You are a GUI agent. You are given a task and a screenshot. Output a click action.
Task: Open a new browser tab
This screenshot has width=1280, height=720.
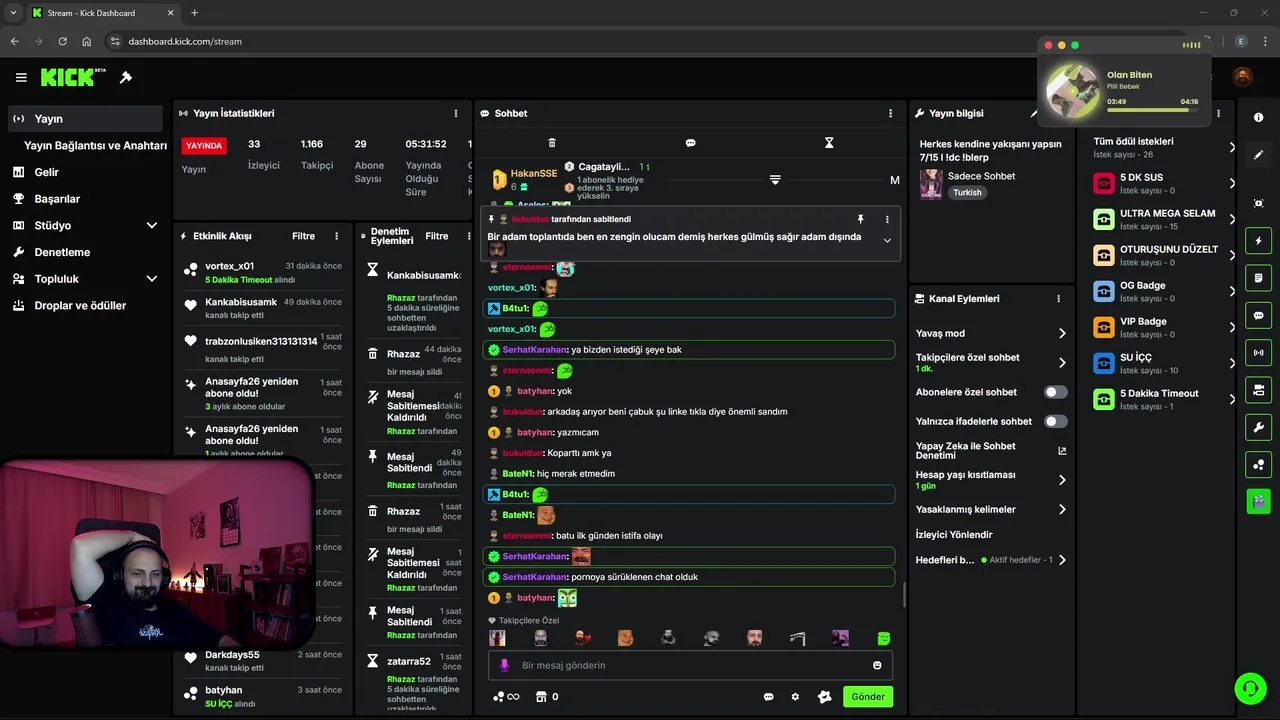click(194, 13)
